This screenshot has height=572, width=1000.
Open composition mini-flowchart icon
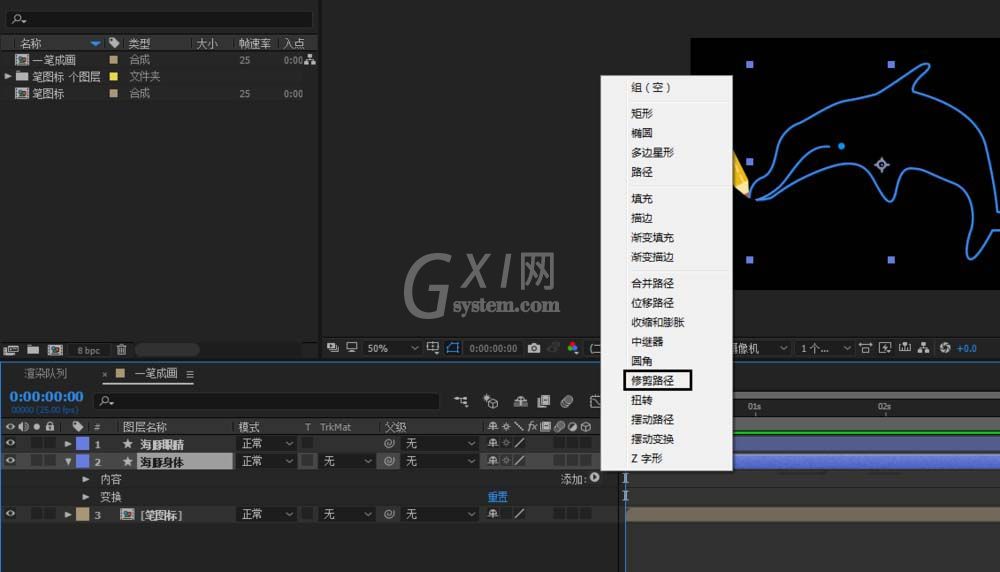pos(460,401)
